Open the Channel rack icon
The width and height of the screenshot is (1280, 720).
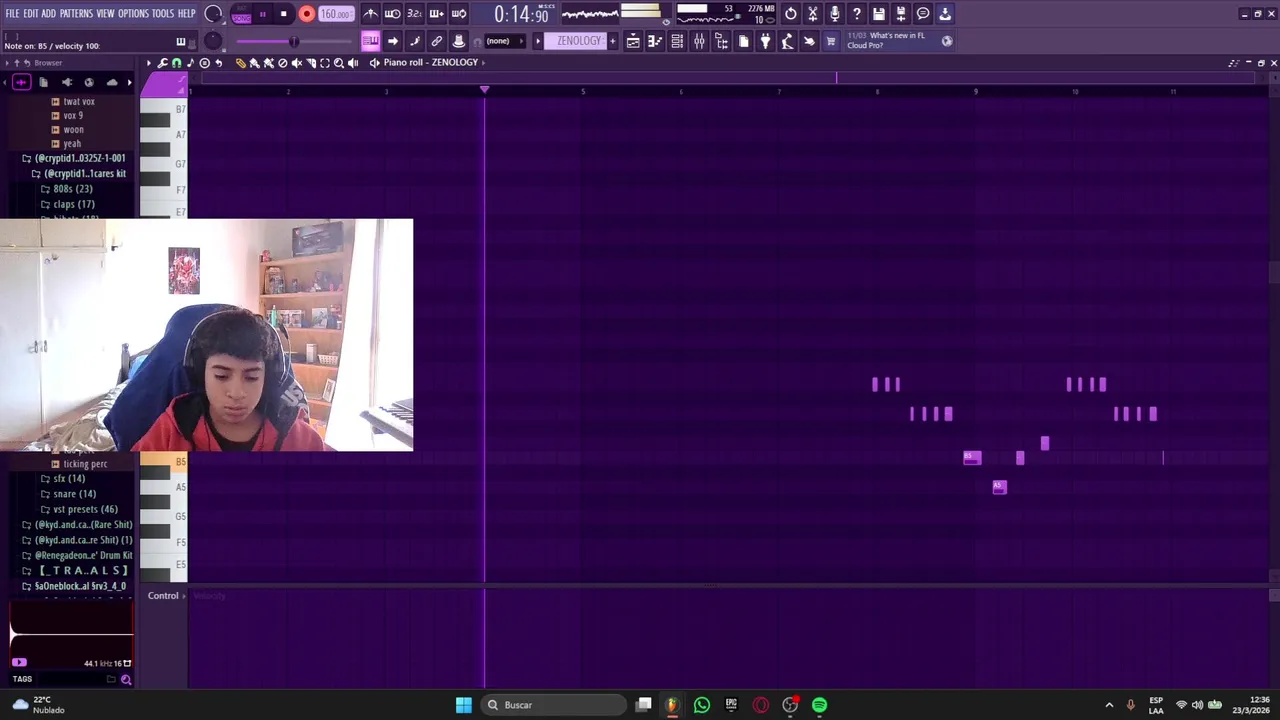(677, 41)
